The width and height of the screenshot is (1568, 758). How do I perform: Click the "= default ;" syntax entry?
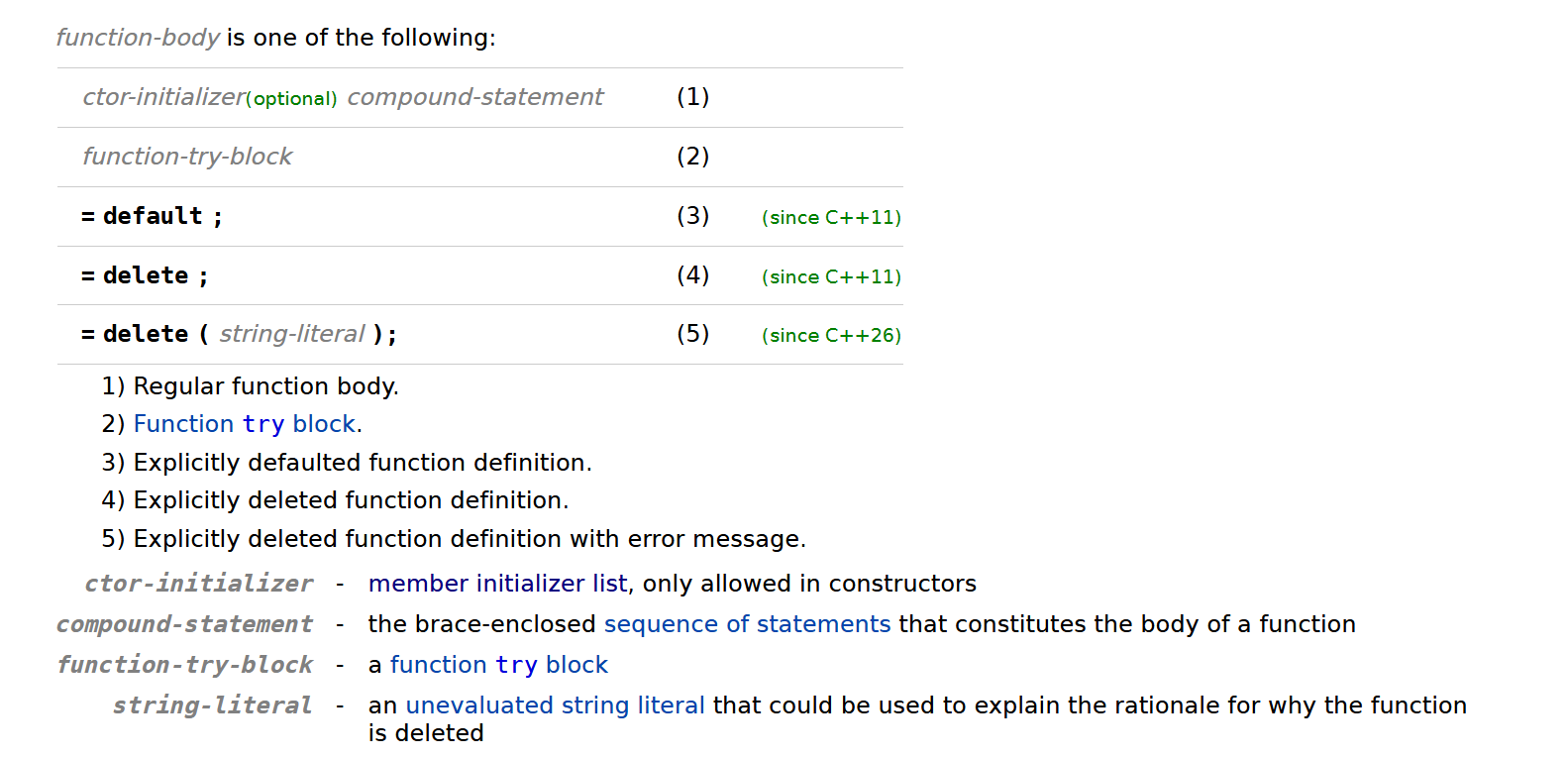152,216
